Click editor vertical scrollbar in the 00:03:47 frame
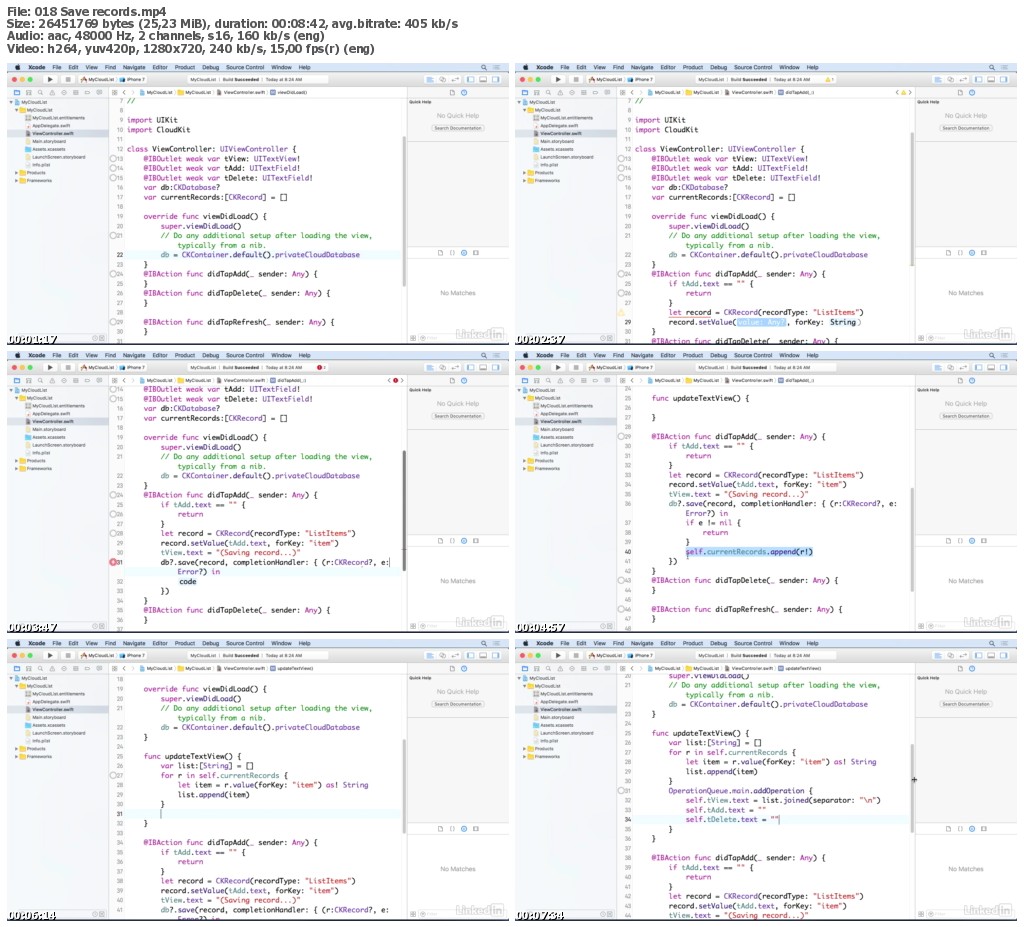The height and width of the screenshot is (927, 1024). pos(404,510)
